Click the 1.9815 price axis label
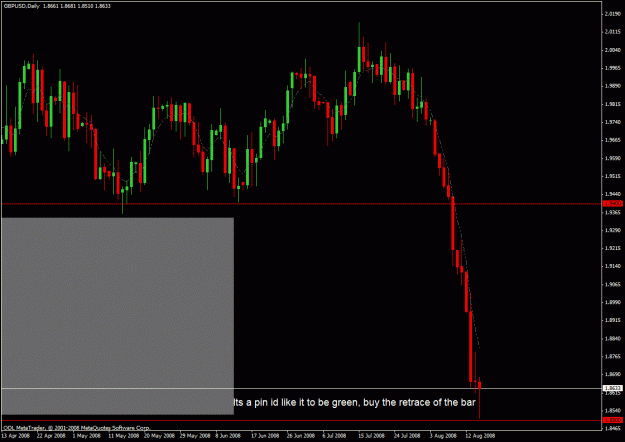This screenshot has height=442, width=625. coord(611,104)
